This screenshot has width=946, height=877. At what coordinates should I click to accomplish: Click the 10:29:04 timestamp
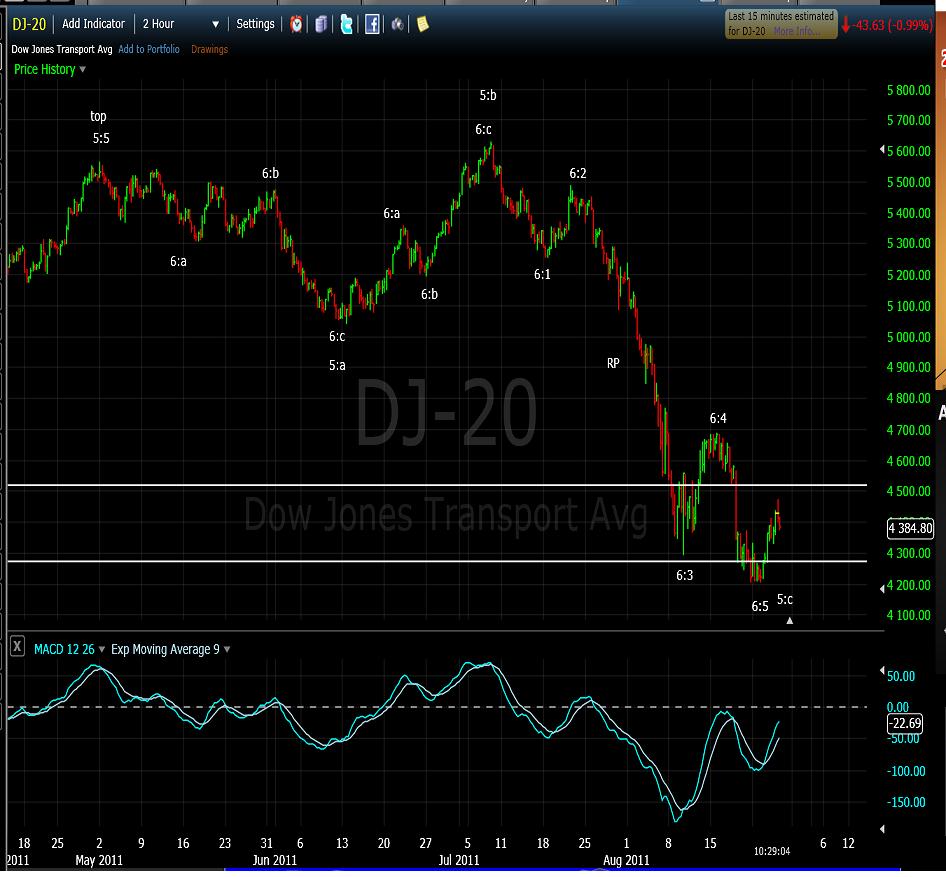click(772, 851)
